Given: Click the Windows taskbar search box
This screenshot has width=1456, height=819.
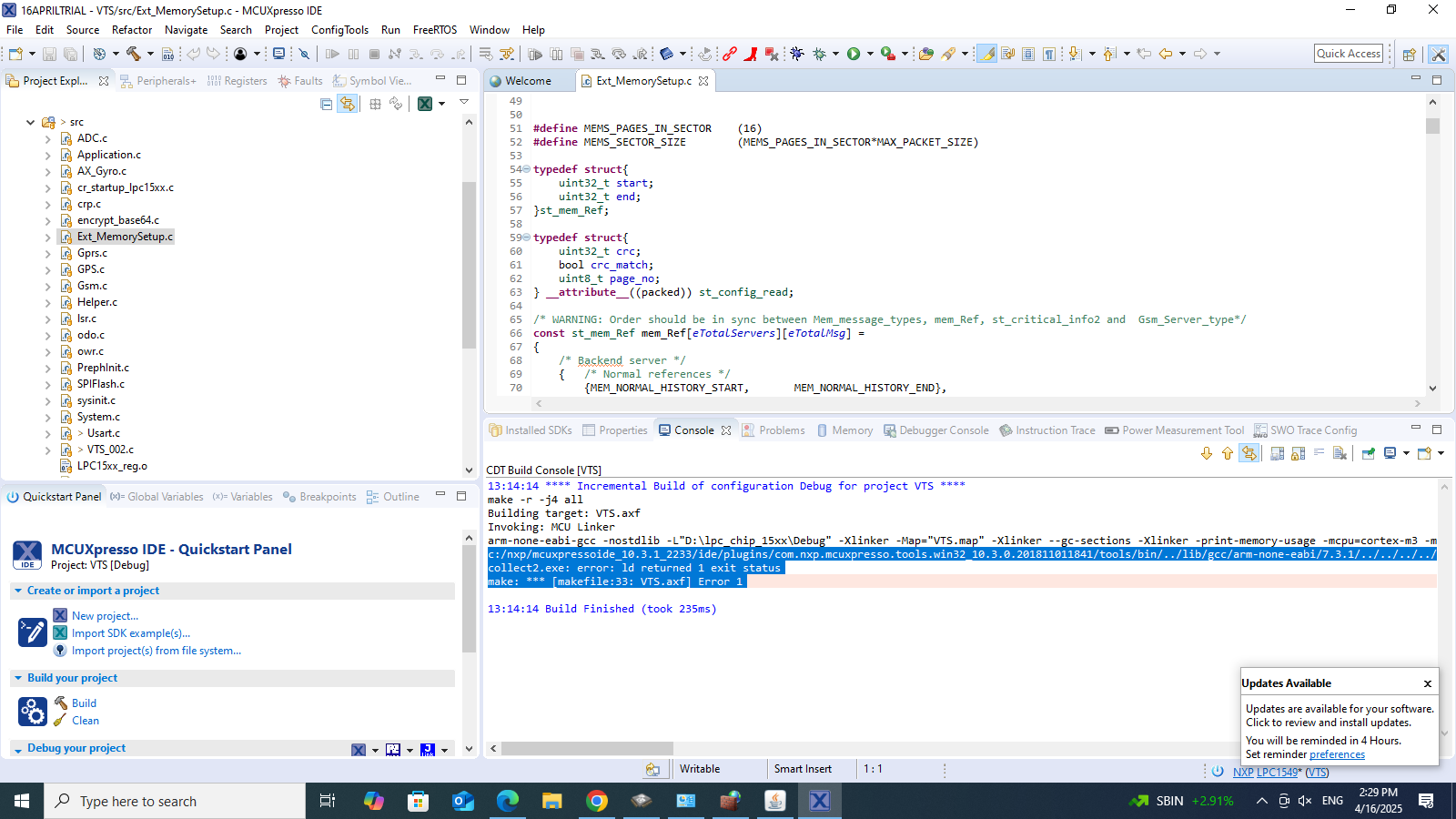Looking at the screenshot, I should 175,801.
